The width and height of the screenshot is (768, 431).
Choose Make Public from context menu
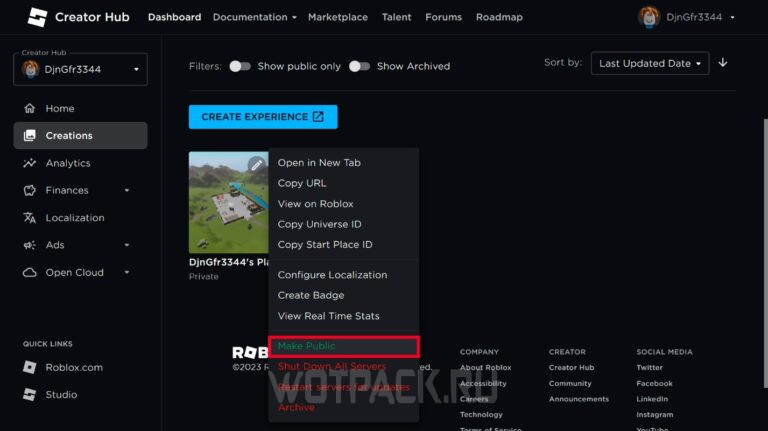pos(343,346)
